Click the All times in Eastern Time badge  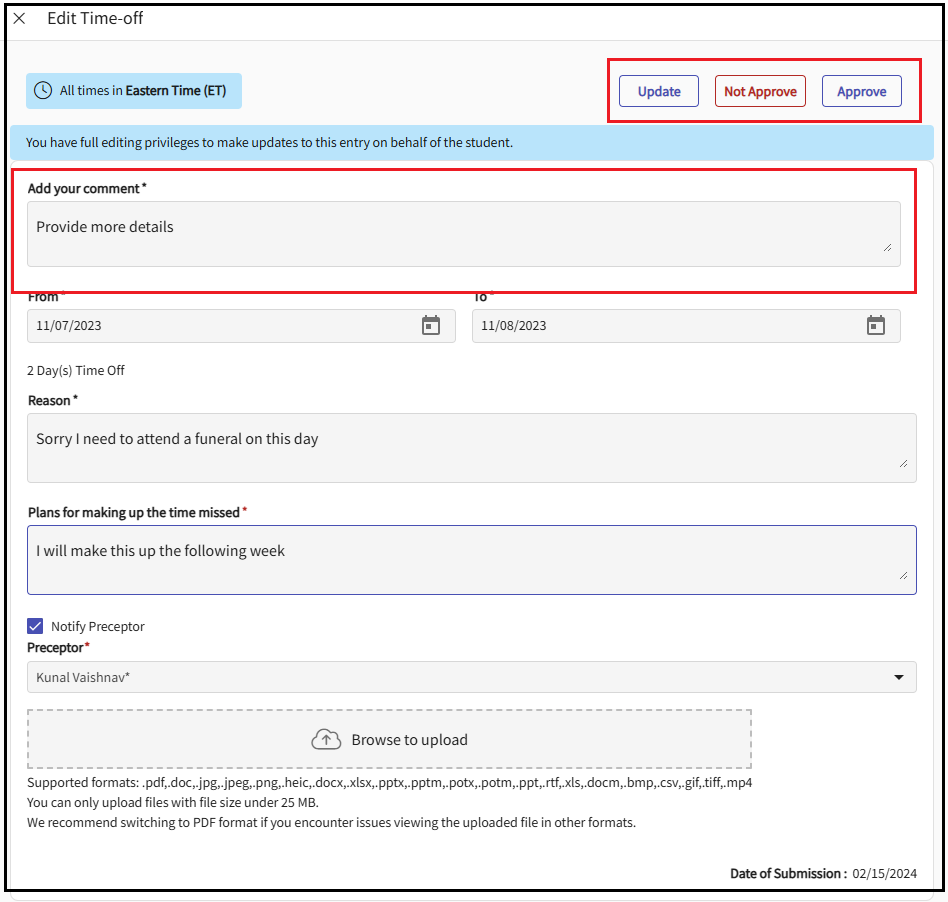(134, 91)
